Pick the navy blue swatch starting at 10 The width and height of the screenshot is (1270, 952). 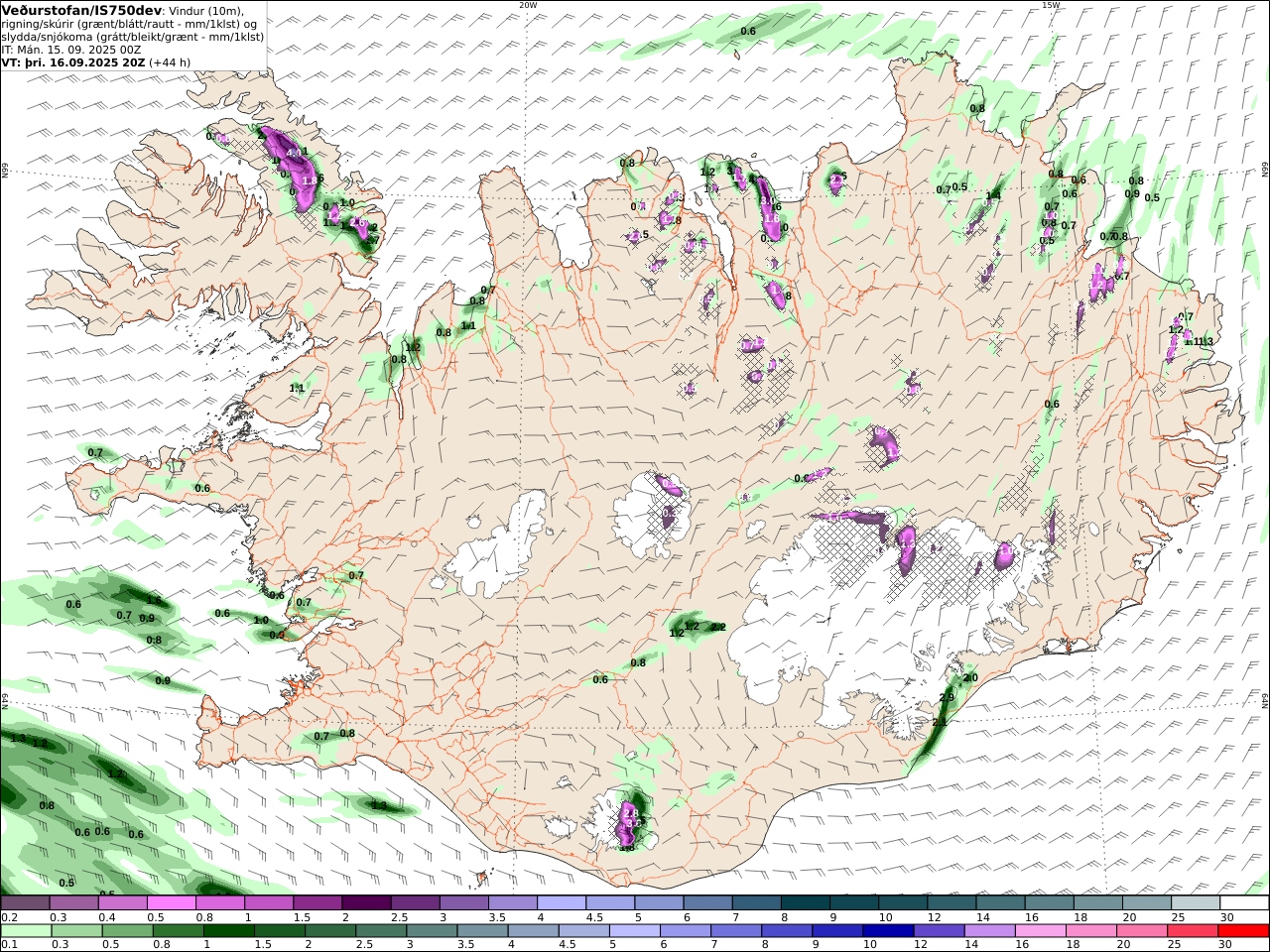pos(887,931)
